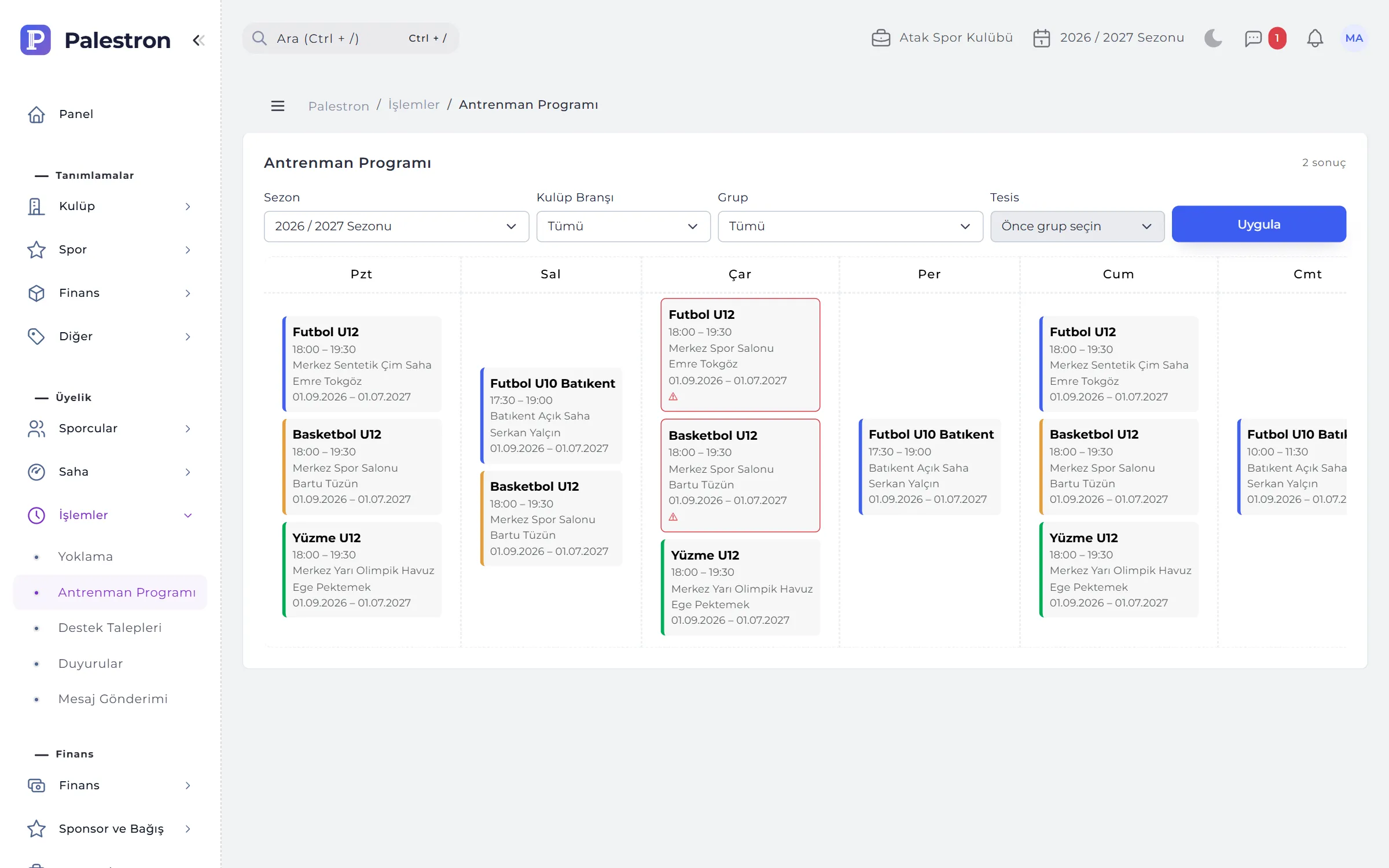
Task: Click the Sporcular people icon
Action: [x=36, y=428]
